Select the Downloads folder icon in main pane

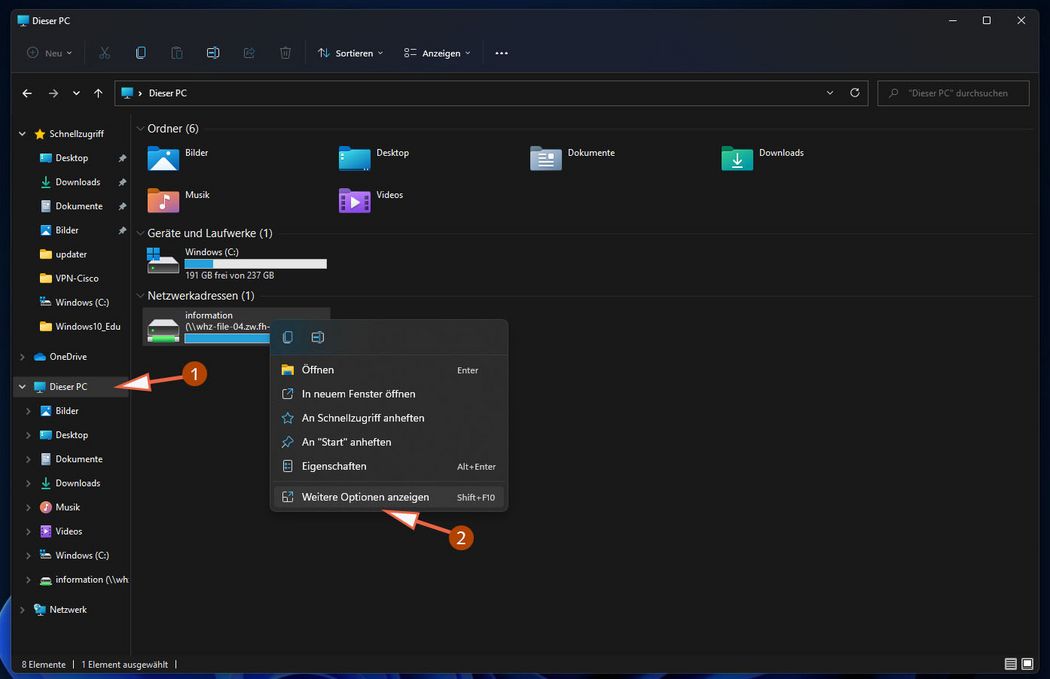[737, 159]
